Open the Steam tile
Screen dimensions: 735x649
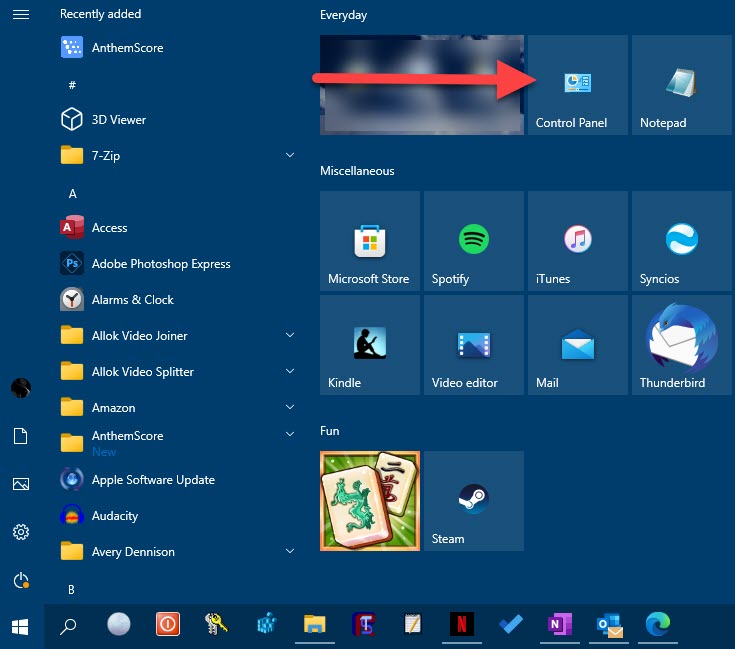click(x=474, y=501)
